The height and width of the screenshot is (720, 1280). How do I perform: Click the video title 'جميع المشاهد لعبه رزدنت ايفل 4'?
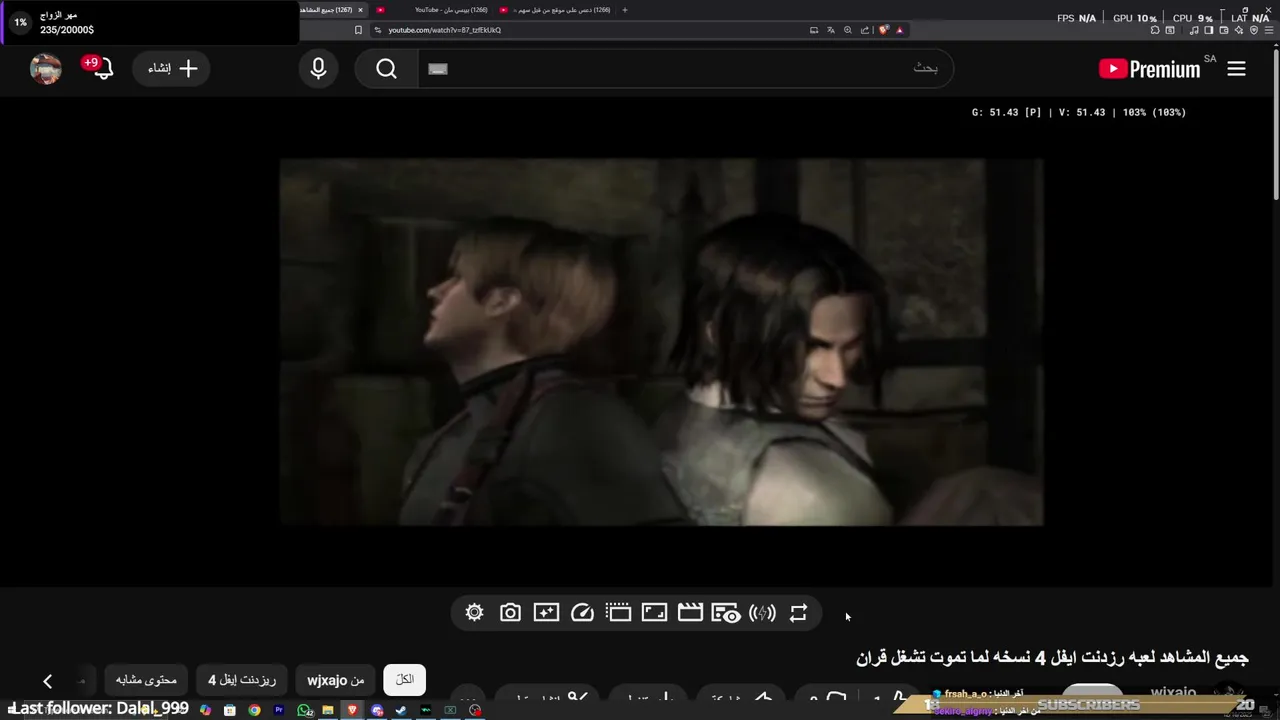pos(1053,658)
